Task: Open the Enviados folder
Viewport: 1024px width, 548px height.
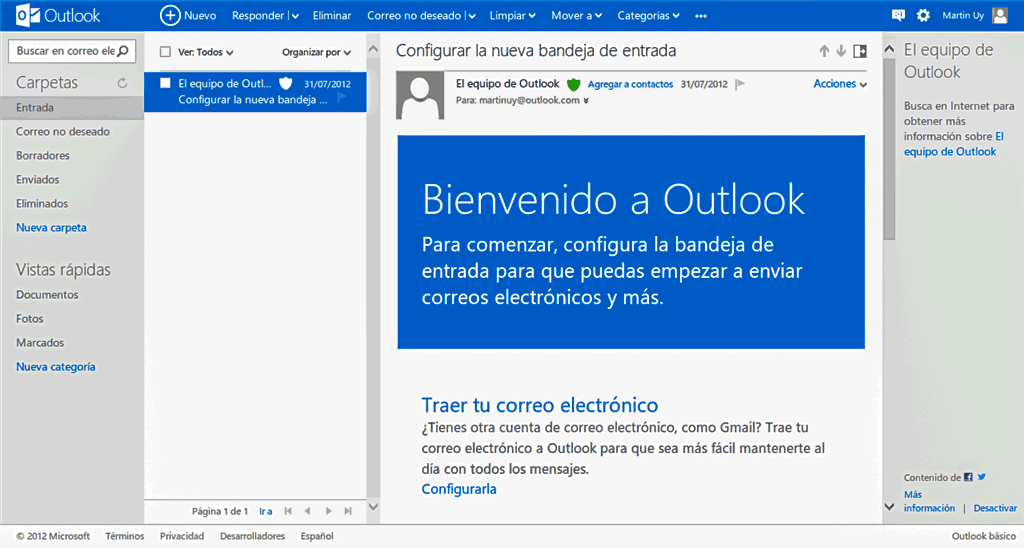Action: (x=38, y=179)
